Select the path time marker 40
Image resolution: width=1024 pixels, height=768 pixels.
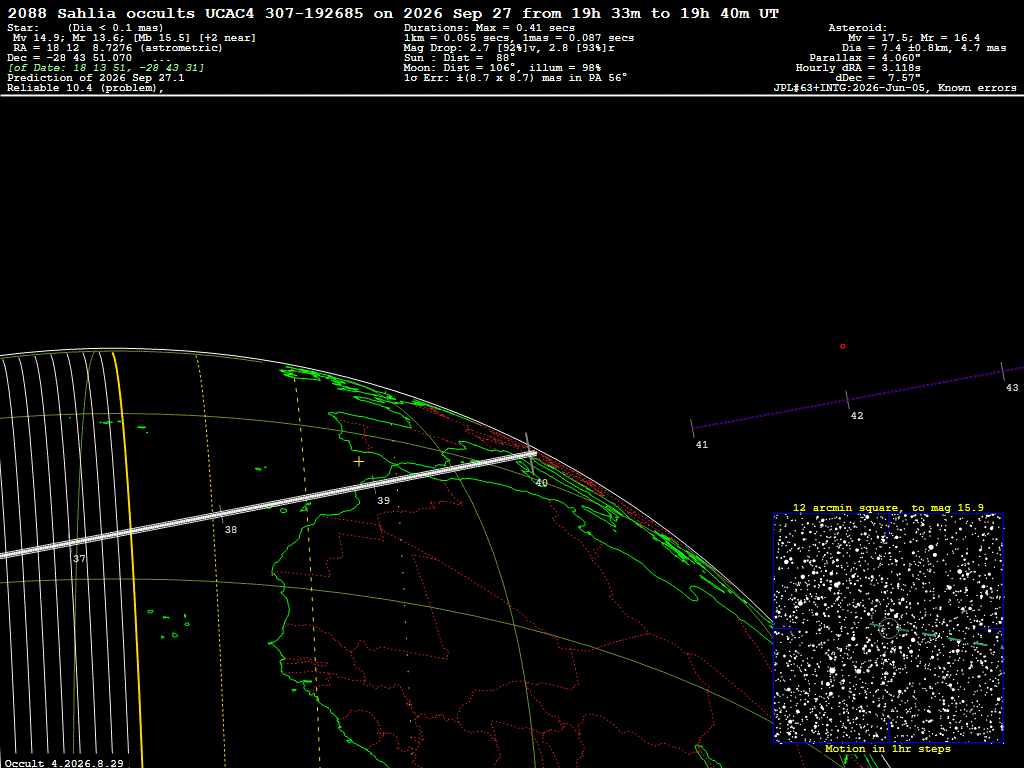pyautogui.click(x=541, y=483)
